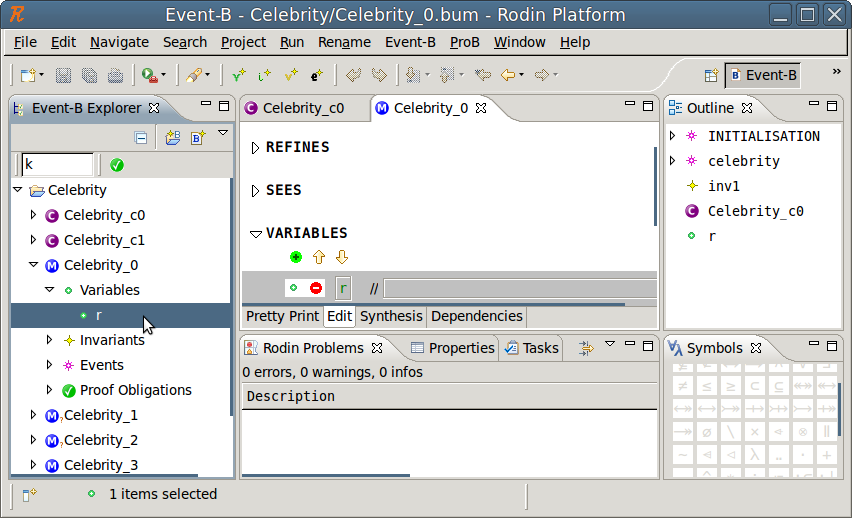852x518 pixels.
Task: Toggle the green checkmark filter in Explorer
Action: (117, 165)
